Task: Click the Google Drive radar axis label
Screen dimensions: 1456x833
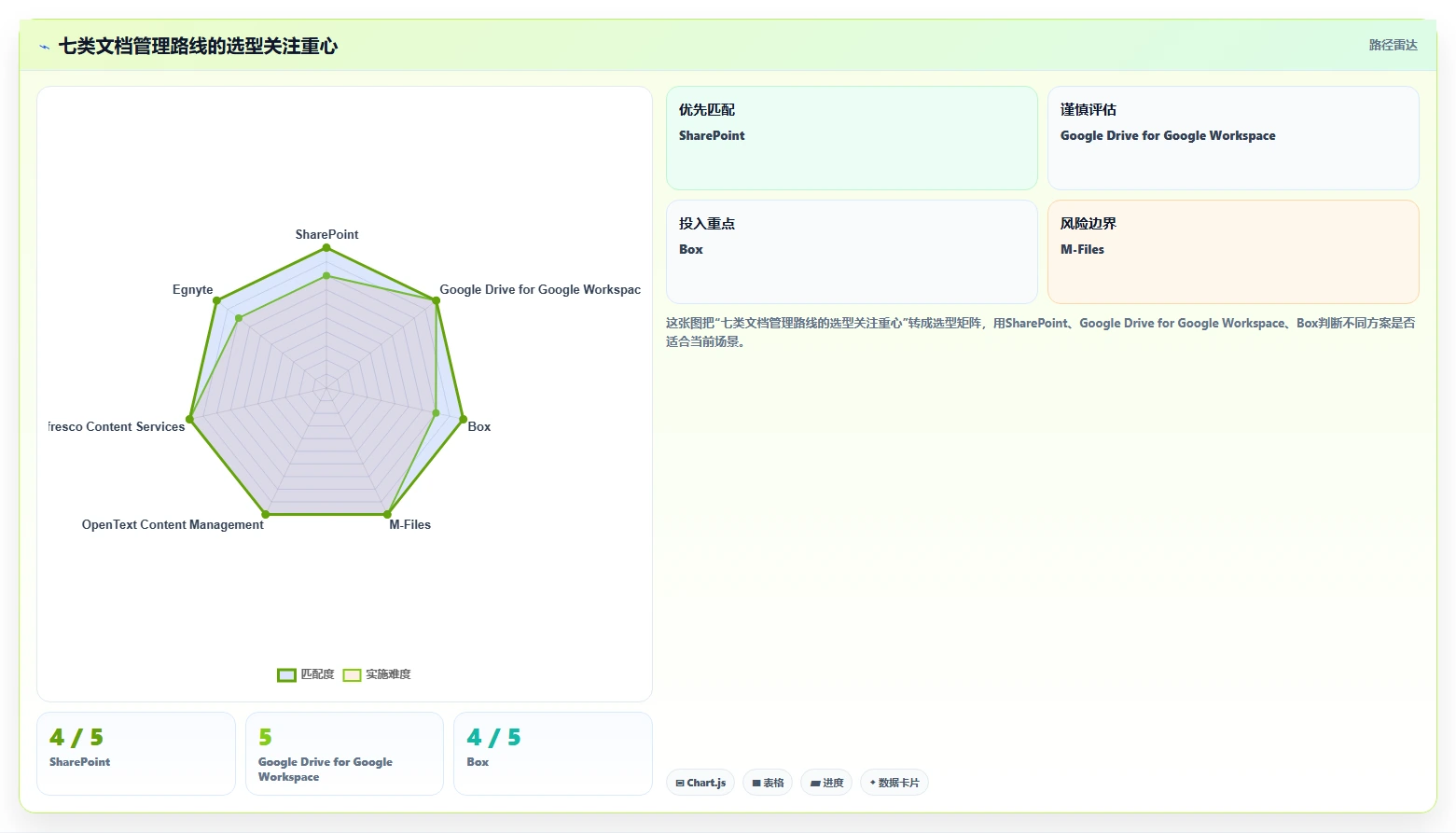Action: point(540,290)
